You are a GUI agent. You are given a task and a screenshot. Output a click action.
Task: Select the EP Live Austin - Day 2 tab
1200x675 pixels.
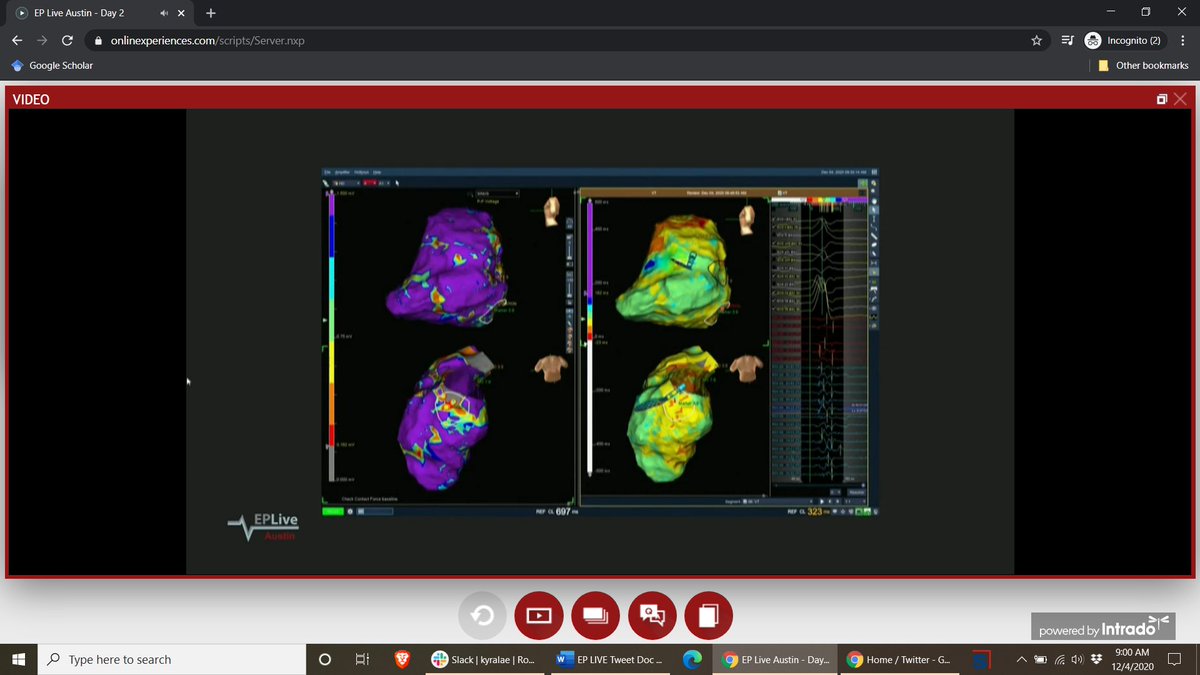tap(90, 13)
